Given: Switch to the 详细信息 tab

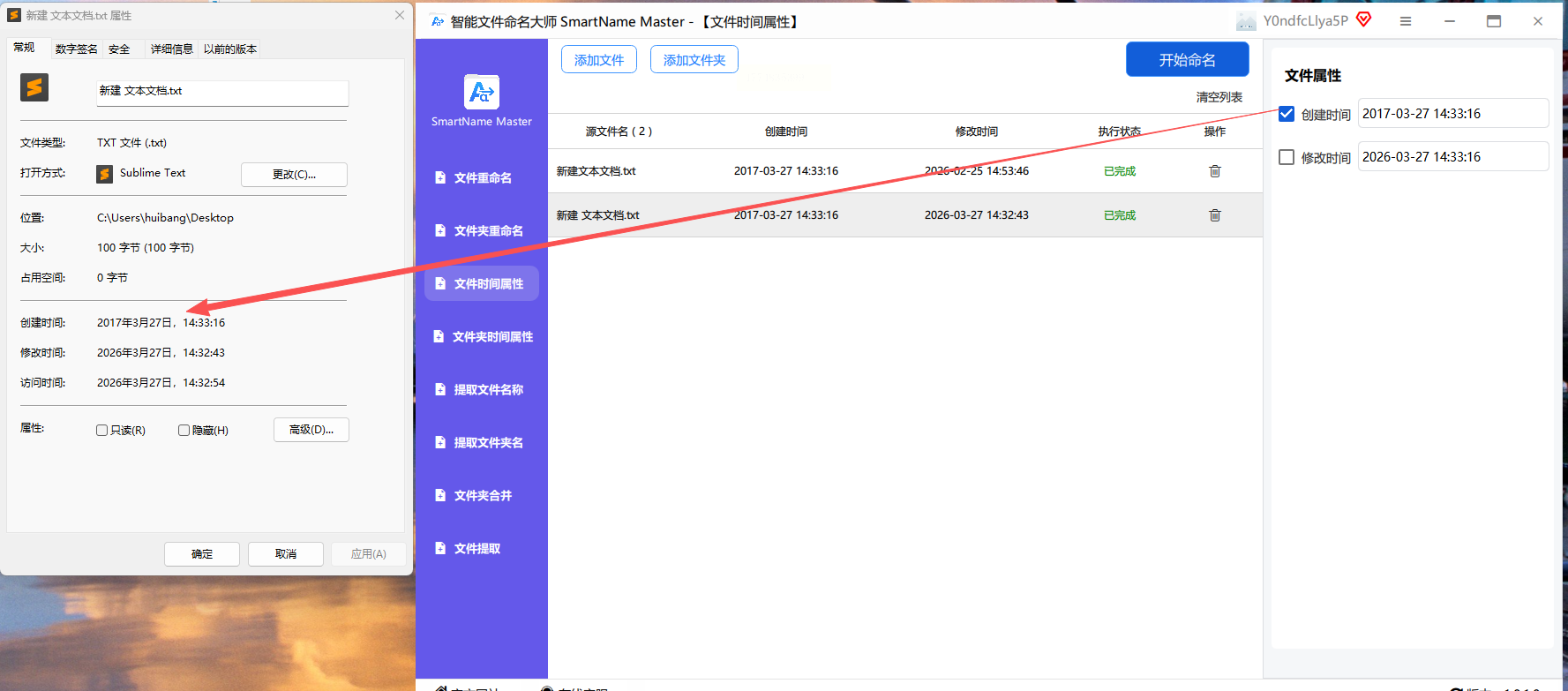Looking at the screenshot, I should 171,49.
